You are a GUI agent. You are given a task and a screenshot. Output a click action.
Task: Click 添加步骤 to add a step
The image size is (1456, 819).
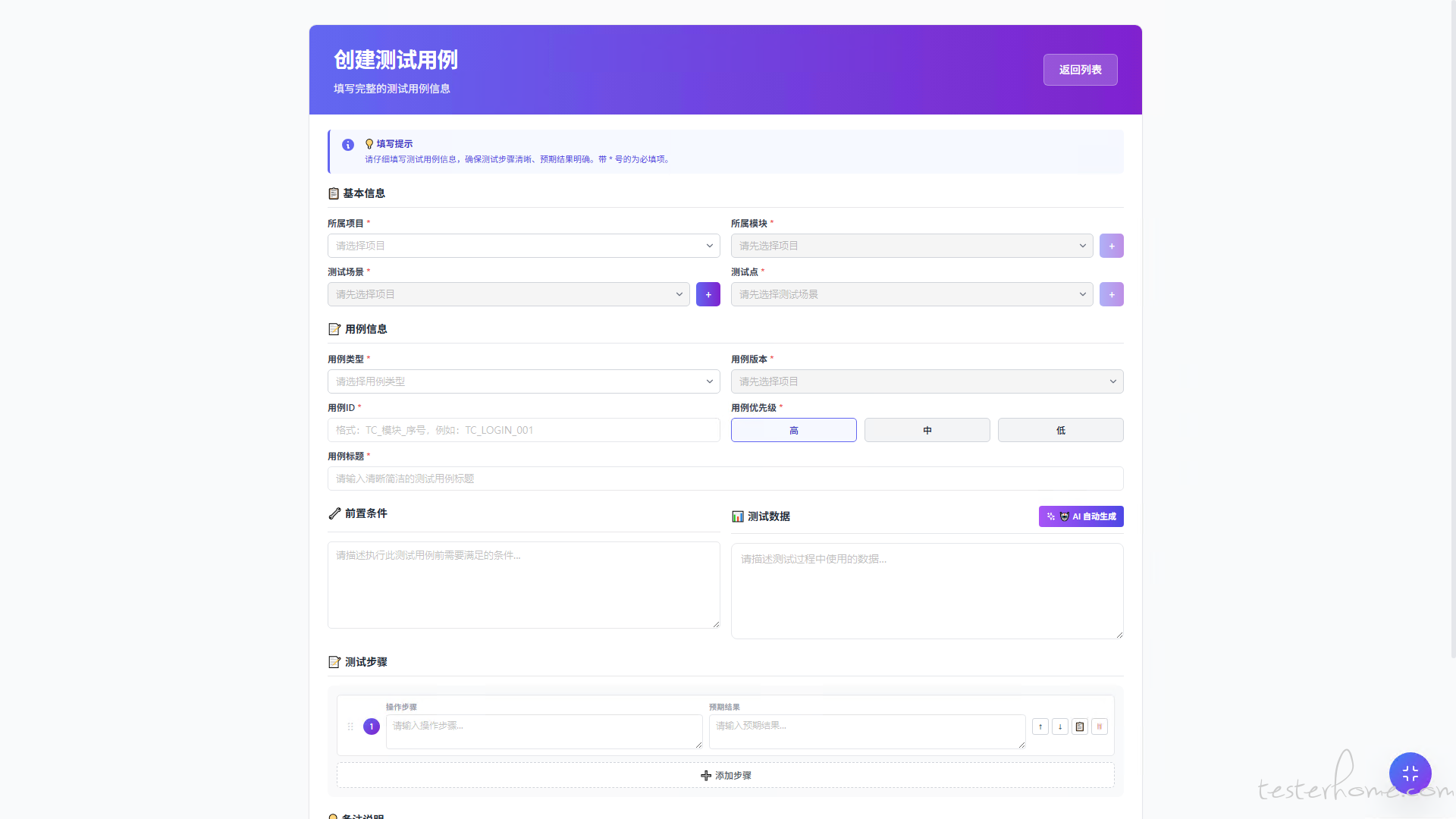(726, 775)
